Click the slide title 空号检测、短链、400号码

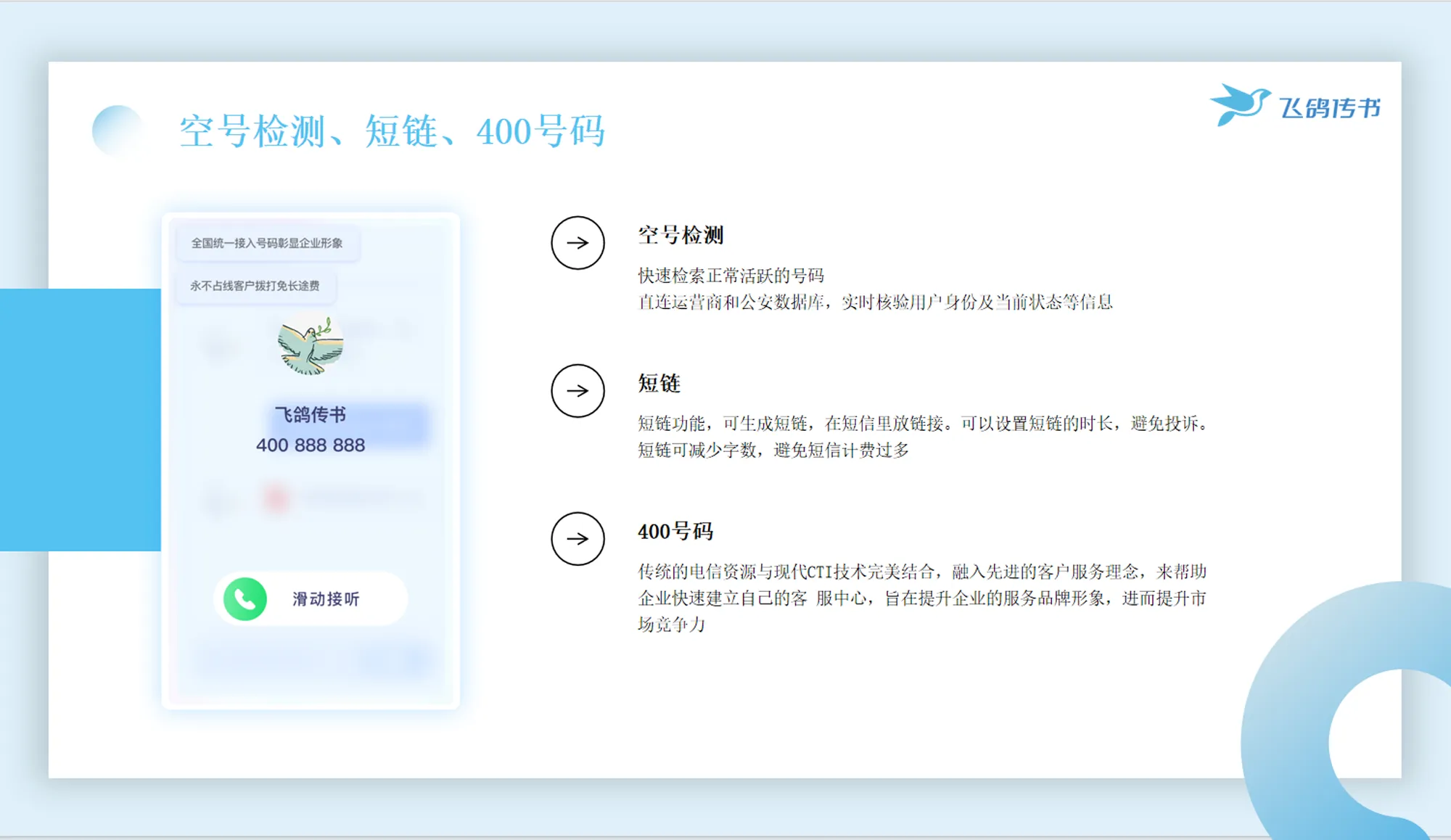392,132
